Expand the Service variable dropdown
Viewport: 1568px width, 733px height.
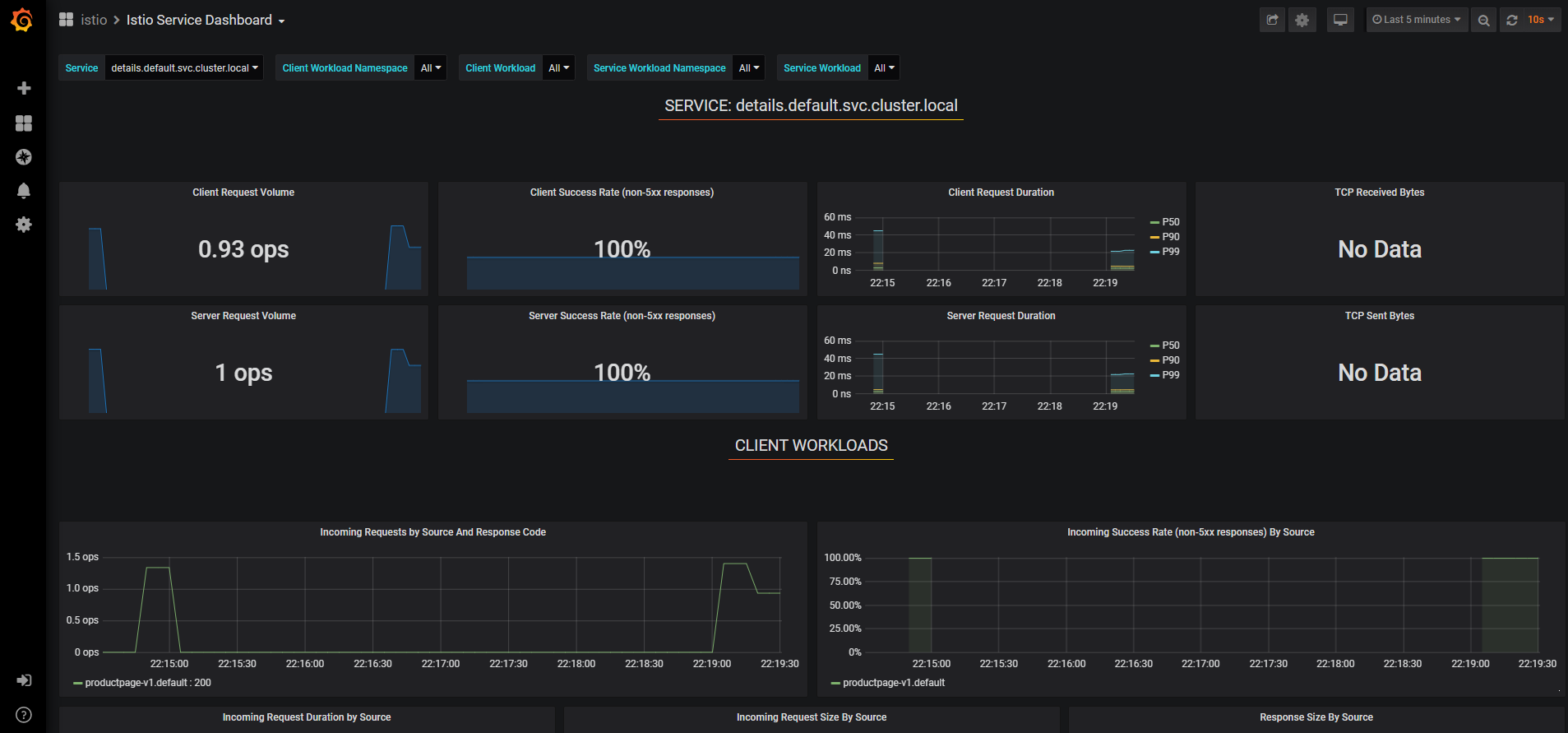coord(184,68)
